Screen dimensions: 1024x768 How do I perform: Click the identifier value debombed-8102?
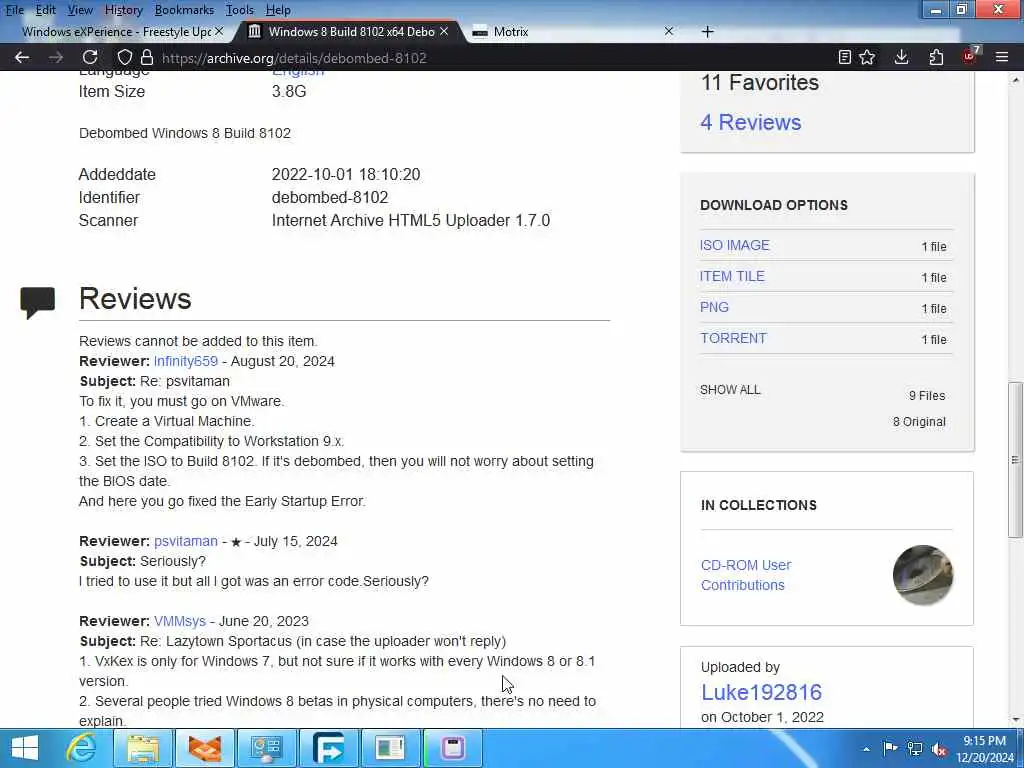(330, 197)
